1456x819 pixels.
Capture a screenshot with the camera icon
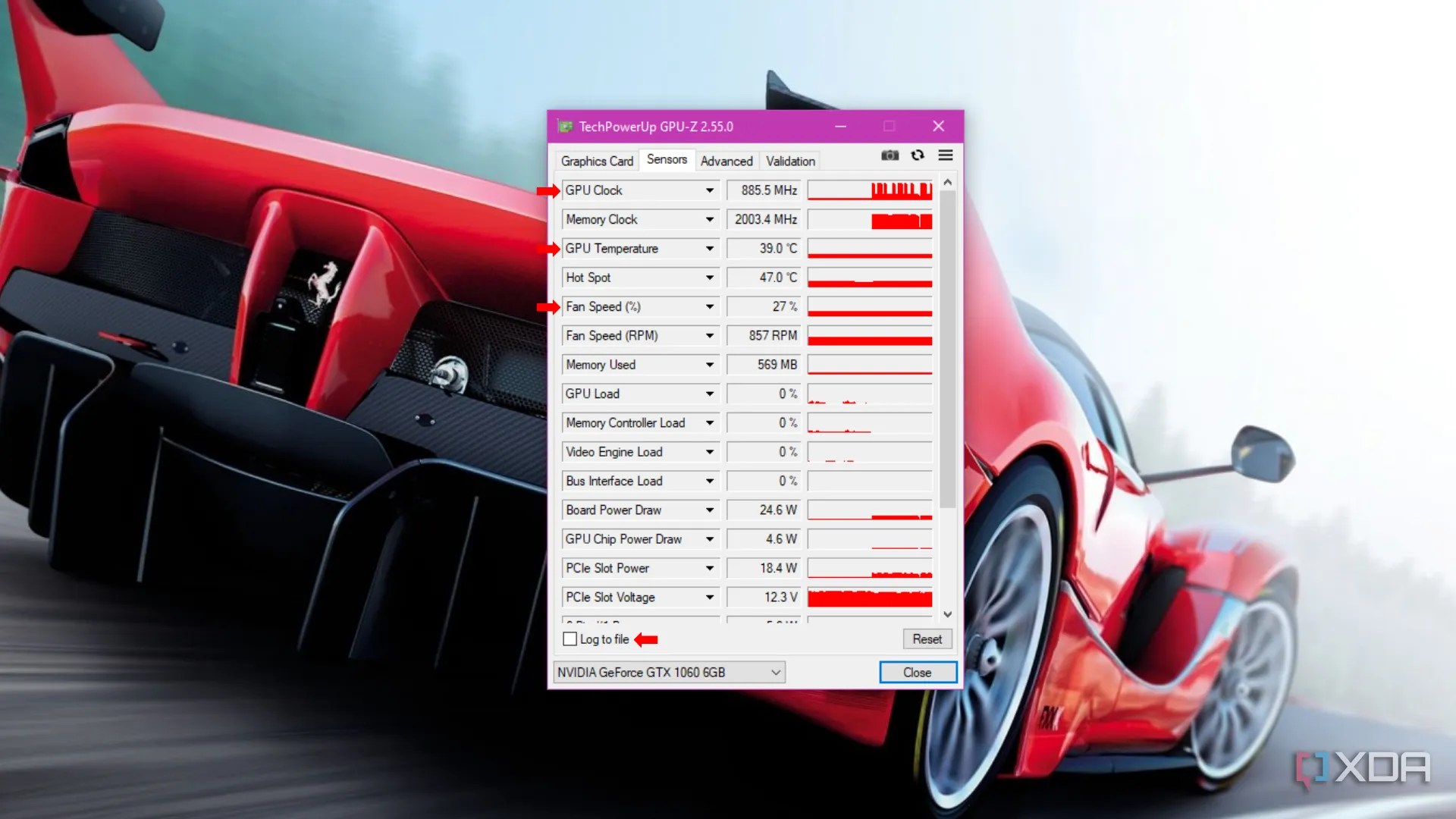(x=890, y=155)
